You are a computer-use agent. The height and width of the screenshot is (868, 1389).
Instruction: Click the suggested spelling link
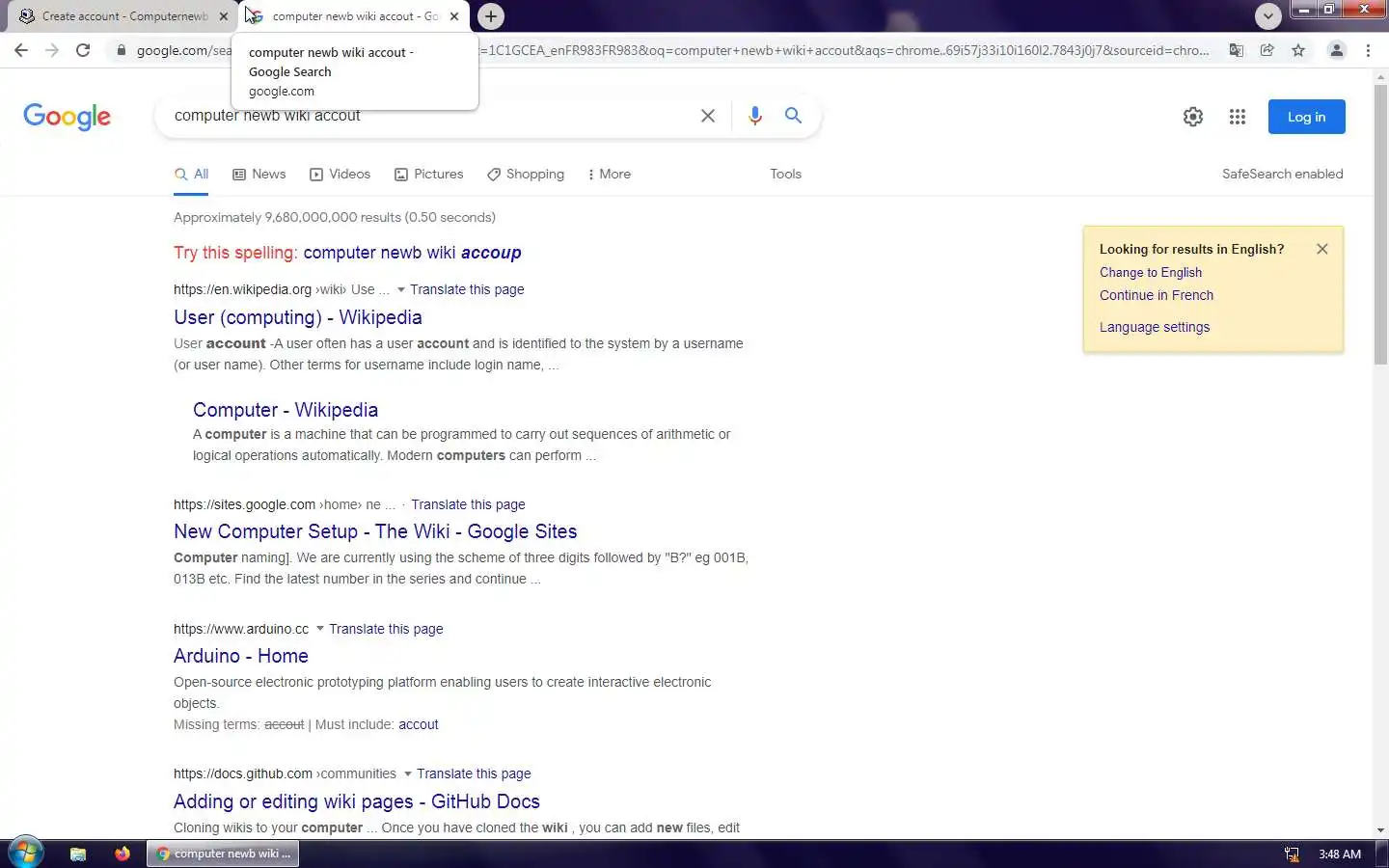(x=412, y=253)
